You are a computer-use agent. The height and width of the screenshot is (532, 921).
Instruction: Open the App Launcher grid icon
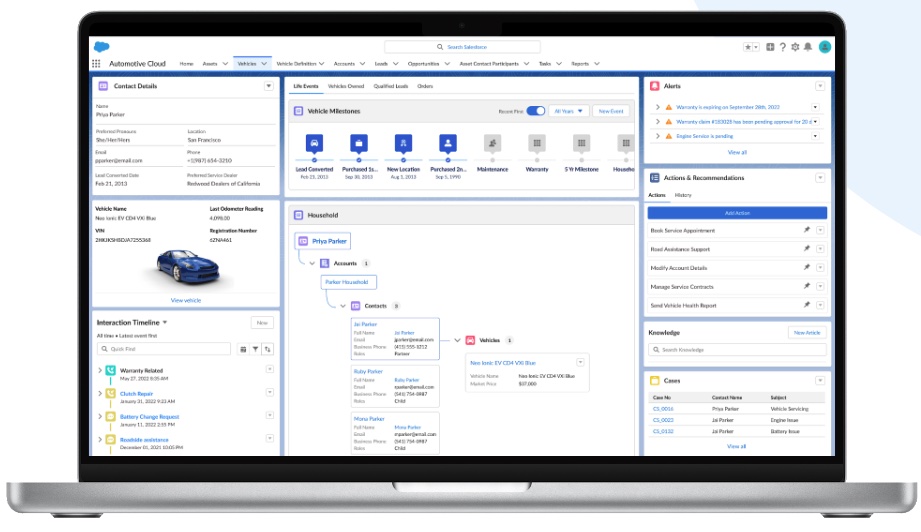(96, 63)
